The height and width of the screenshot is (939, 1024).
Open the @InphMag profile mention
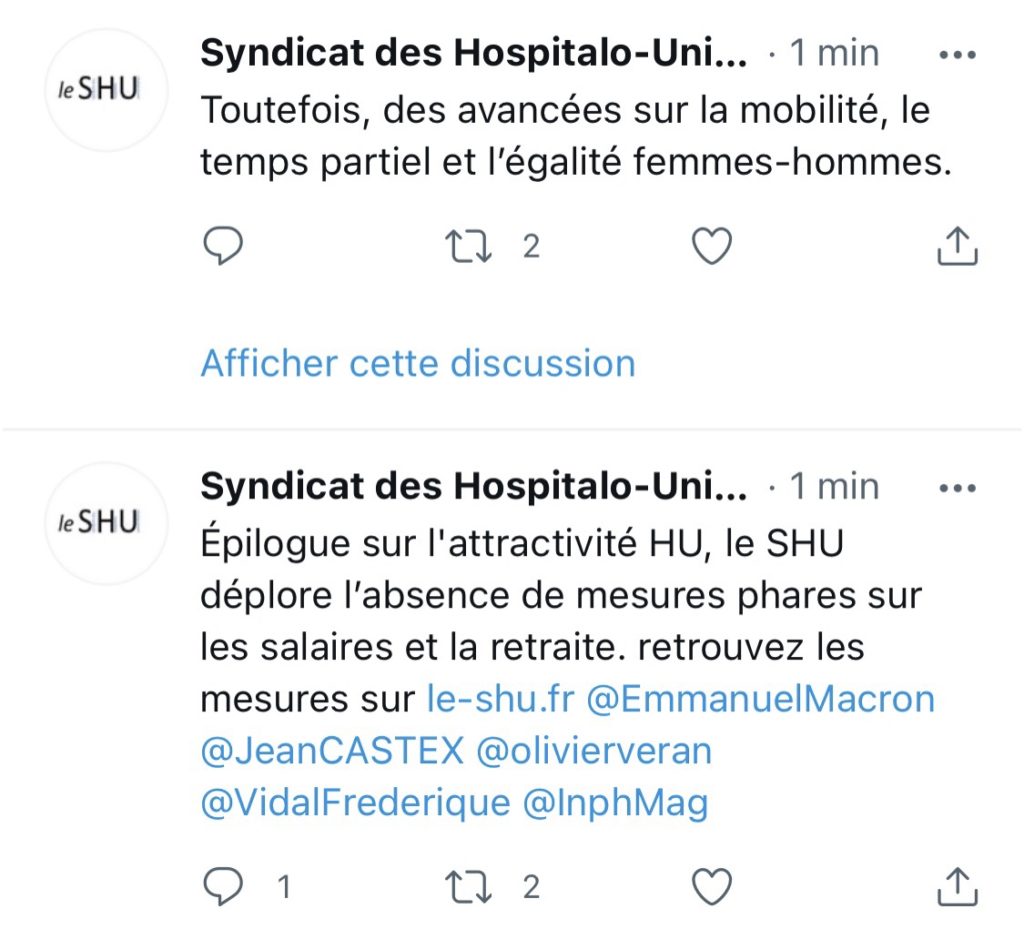615,803
